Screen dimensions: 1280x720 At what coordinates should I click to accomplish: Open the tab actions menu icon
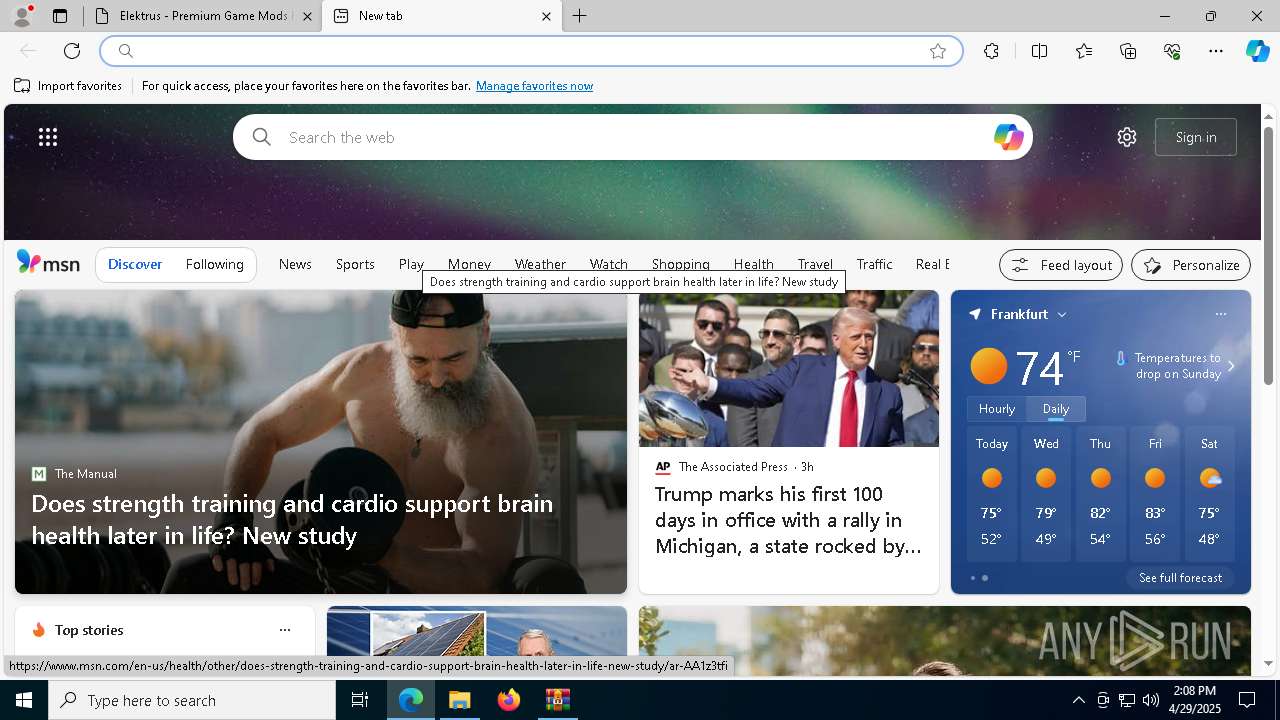click(x=60, y=16)
